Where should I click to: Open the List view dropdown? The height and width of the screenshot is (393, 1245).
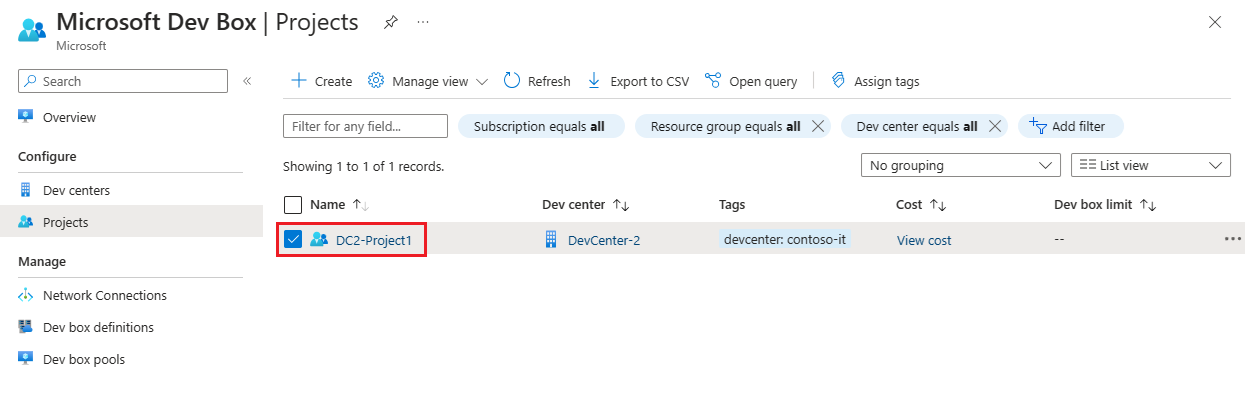point(1151,165)
